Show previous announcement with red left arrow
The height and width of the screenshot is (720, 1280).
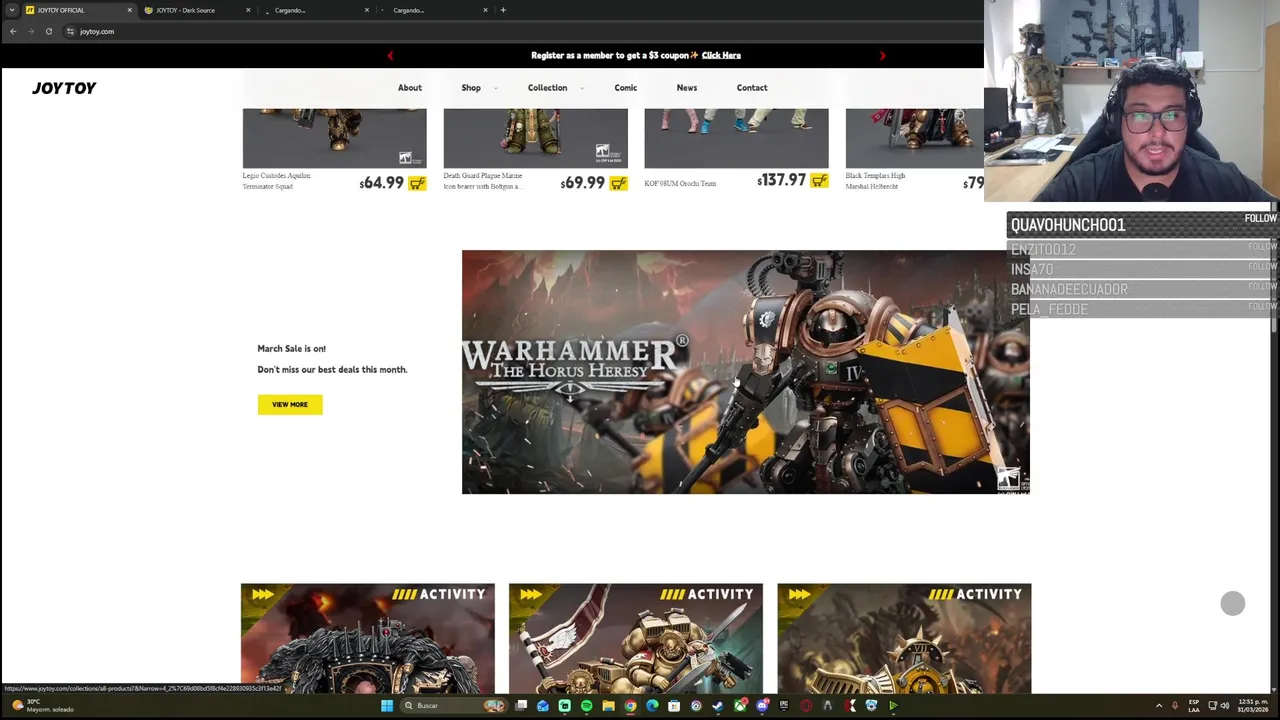390,56
